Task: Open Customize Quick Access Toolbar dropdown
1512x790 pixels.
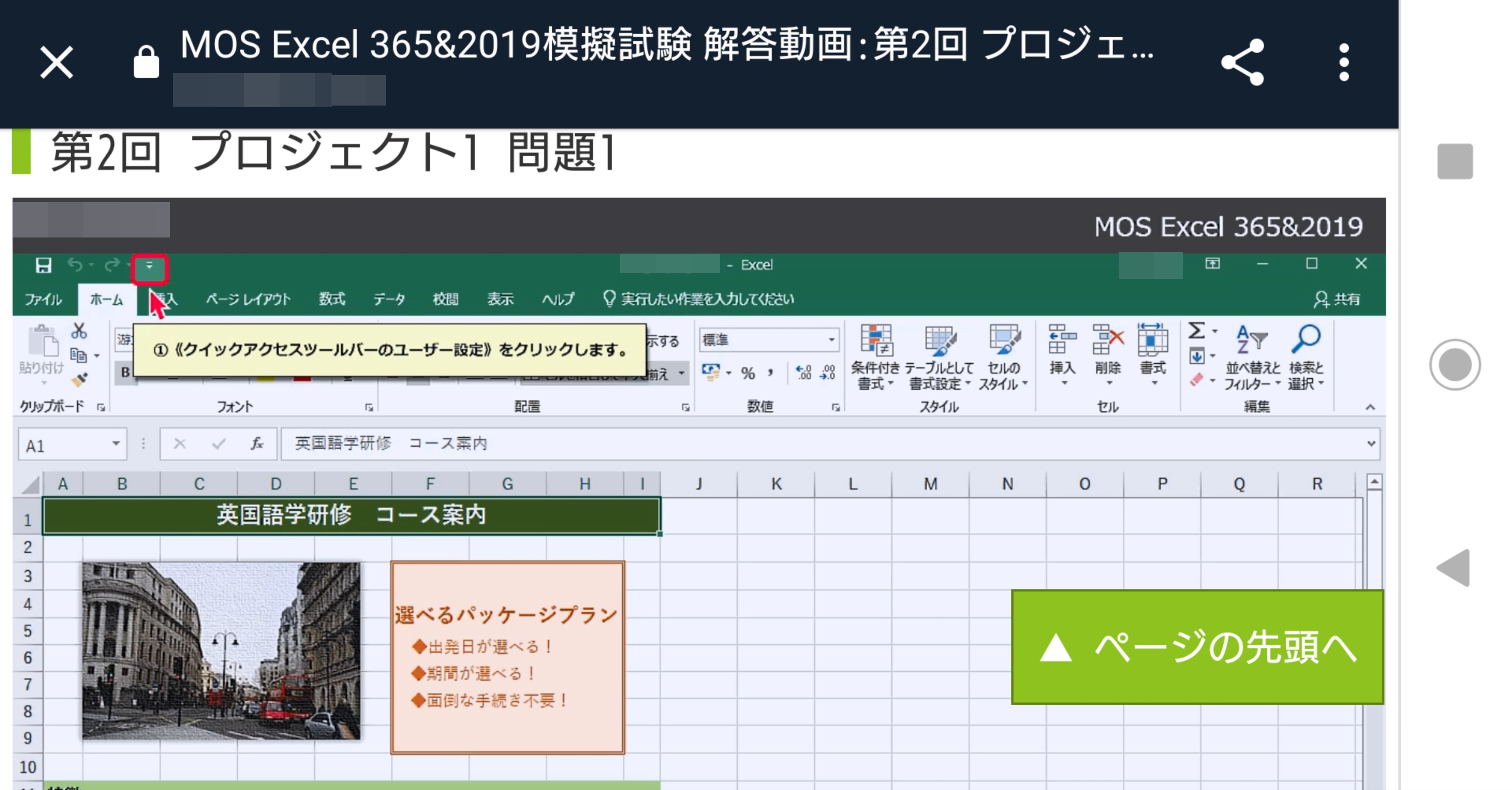Action: tap(150, 267)
